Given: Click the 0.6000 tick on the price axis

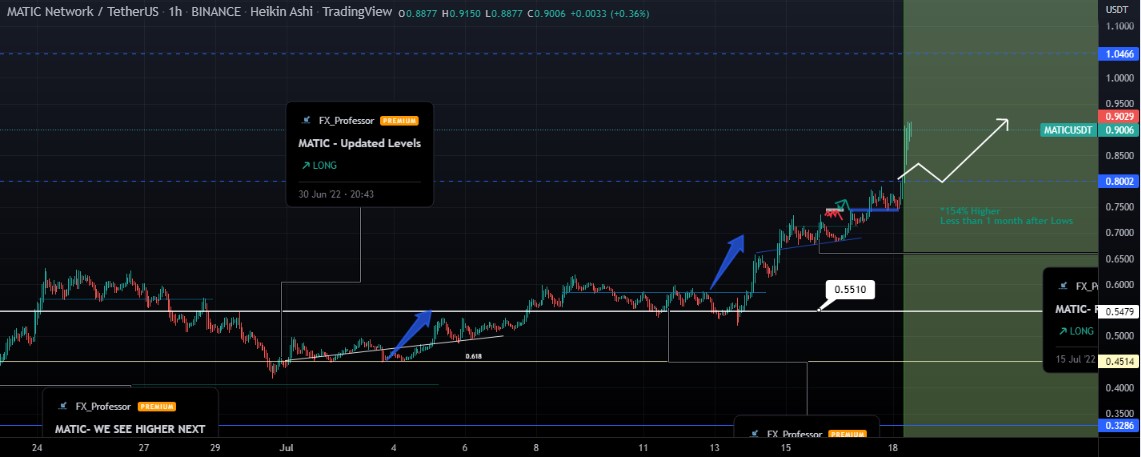Looking at the screenshot, I should point(1118,285).
